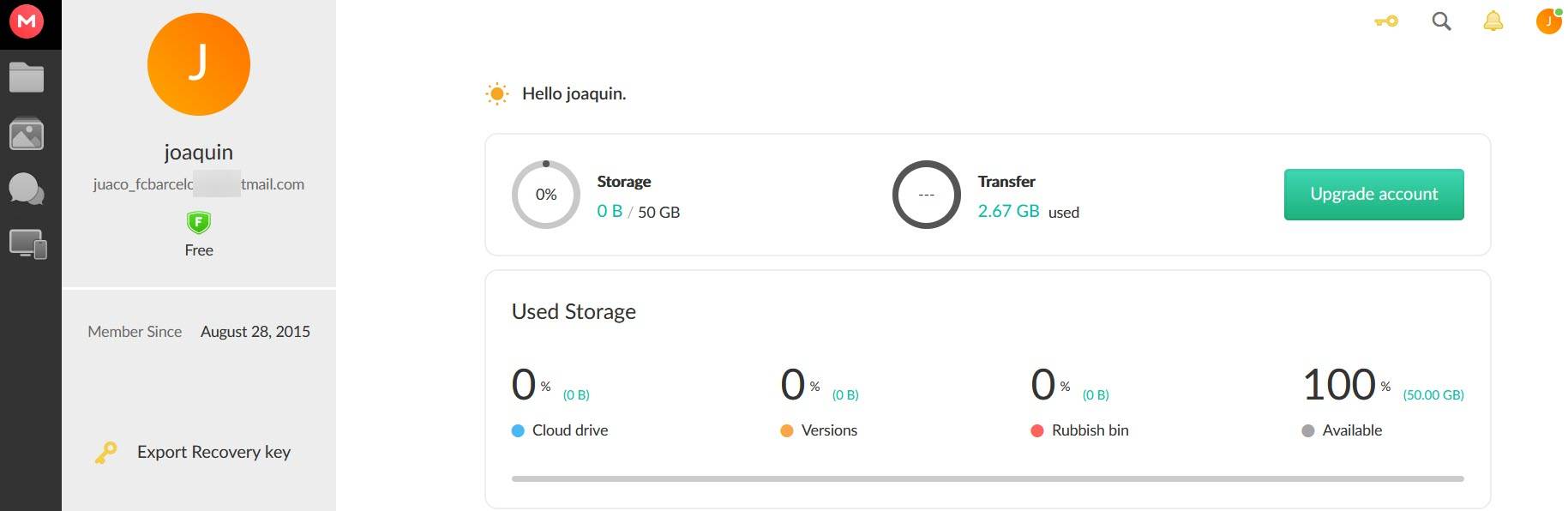Open the Devices sidebar icon
The height and width of the screenshot is (511, 1568).
click(27, 244)
